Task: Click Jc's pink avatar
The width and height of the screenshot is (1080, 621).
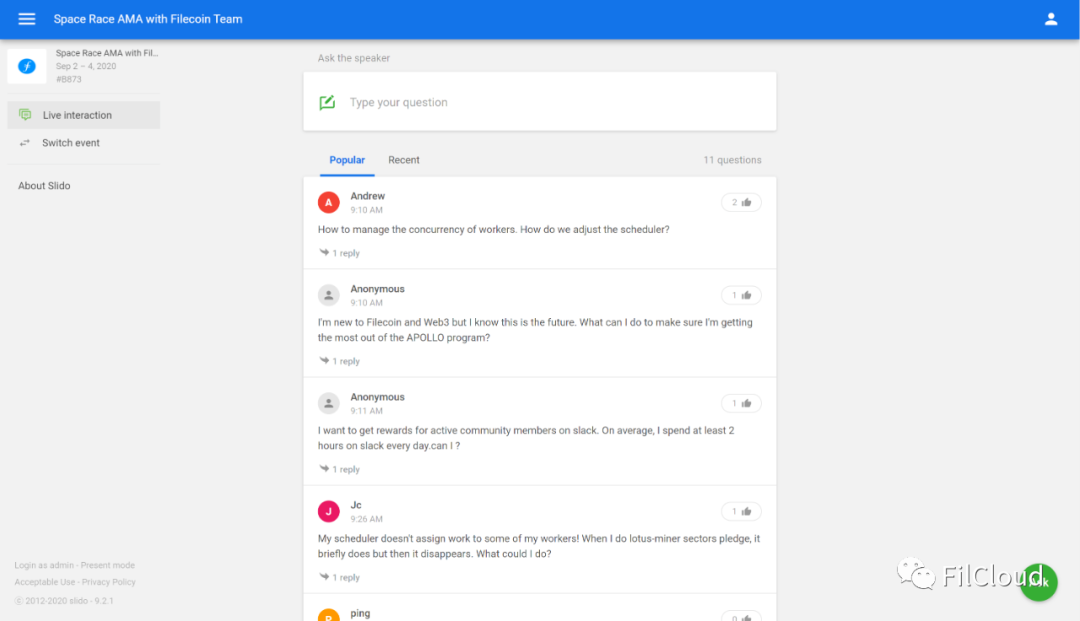Action: tap(329, 512)
